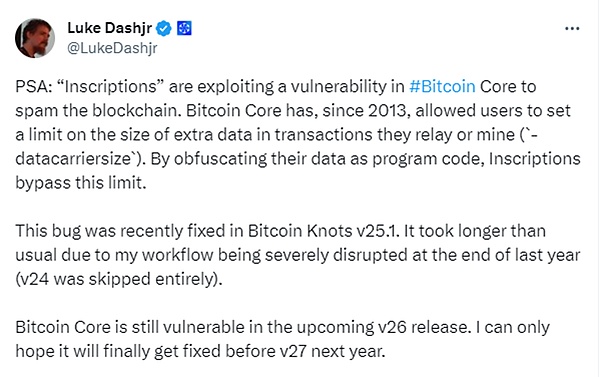Click the `datacarriersize` code text
Screen dimensions: 600x377
tap(75, 159)
